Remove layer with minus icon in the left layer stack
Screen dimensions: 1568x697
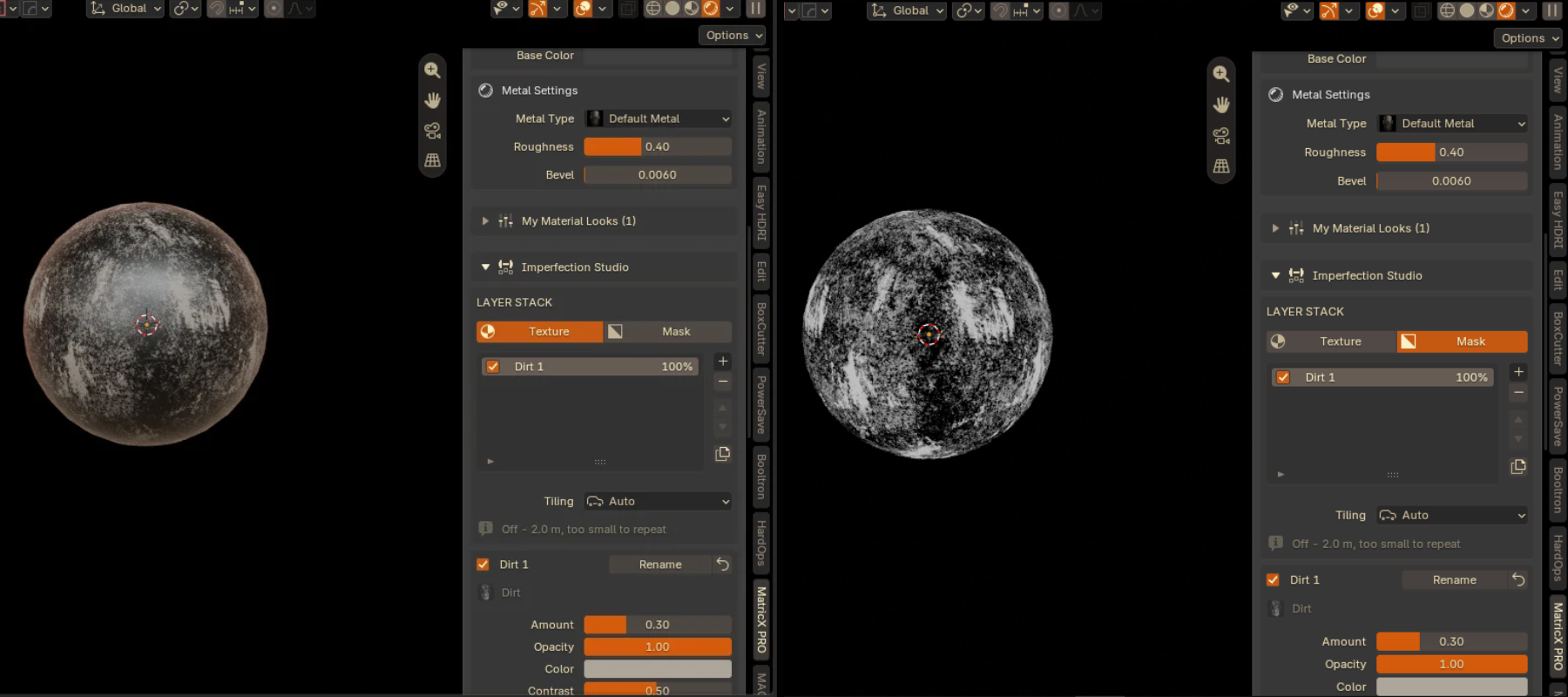[x=722, y=382]
